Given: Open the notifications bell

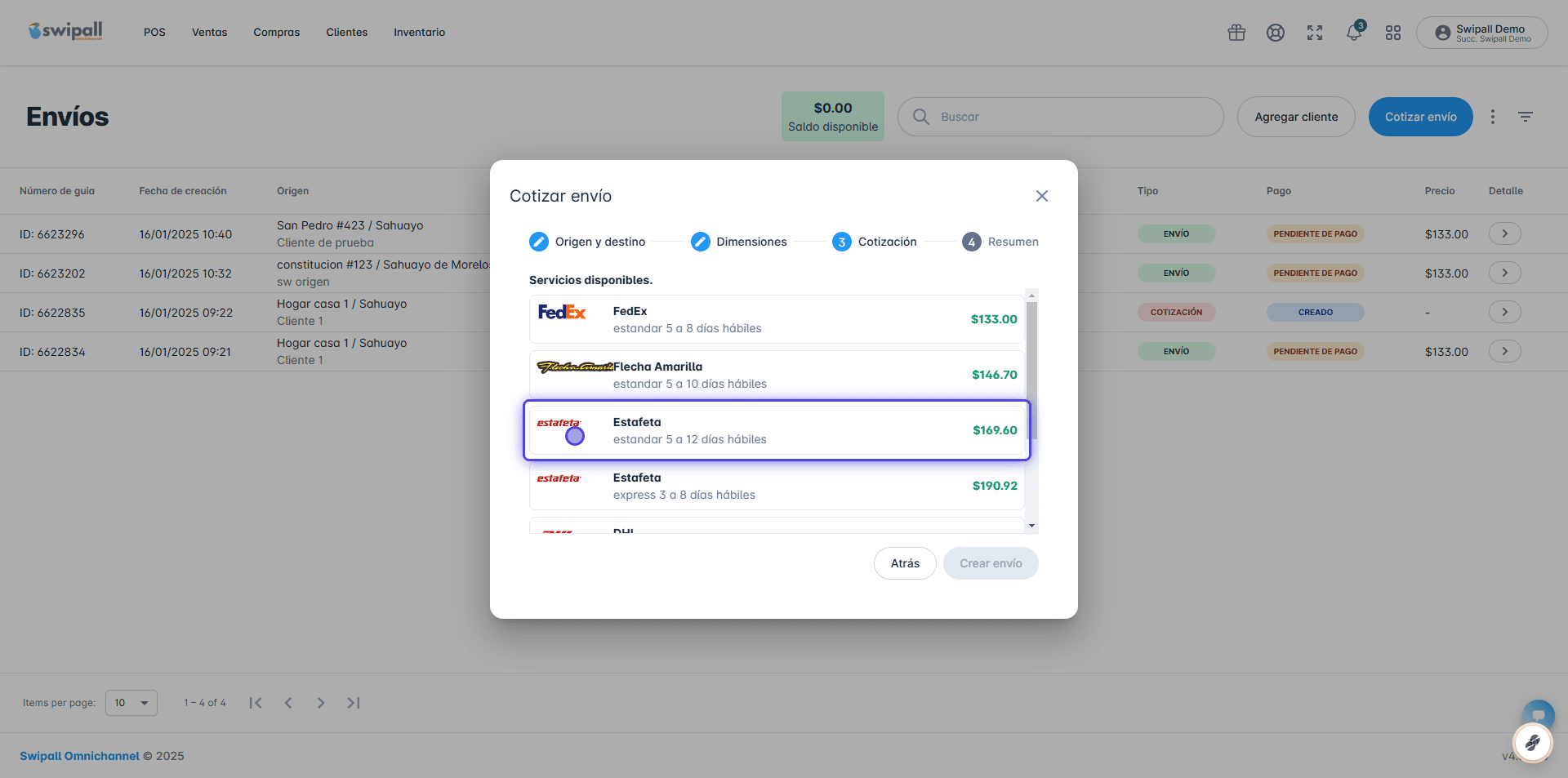Looking at the screenshot, I should (x=1354, y=33).
